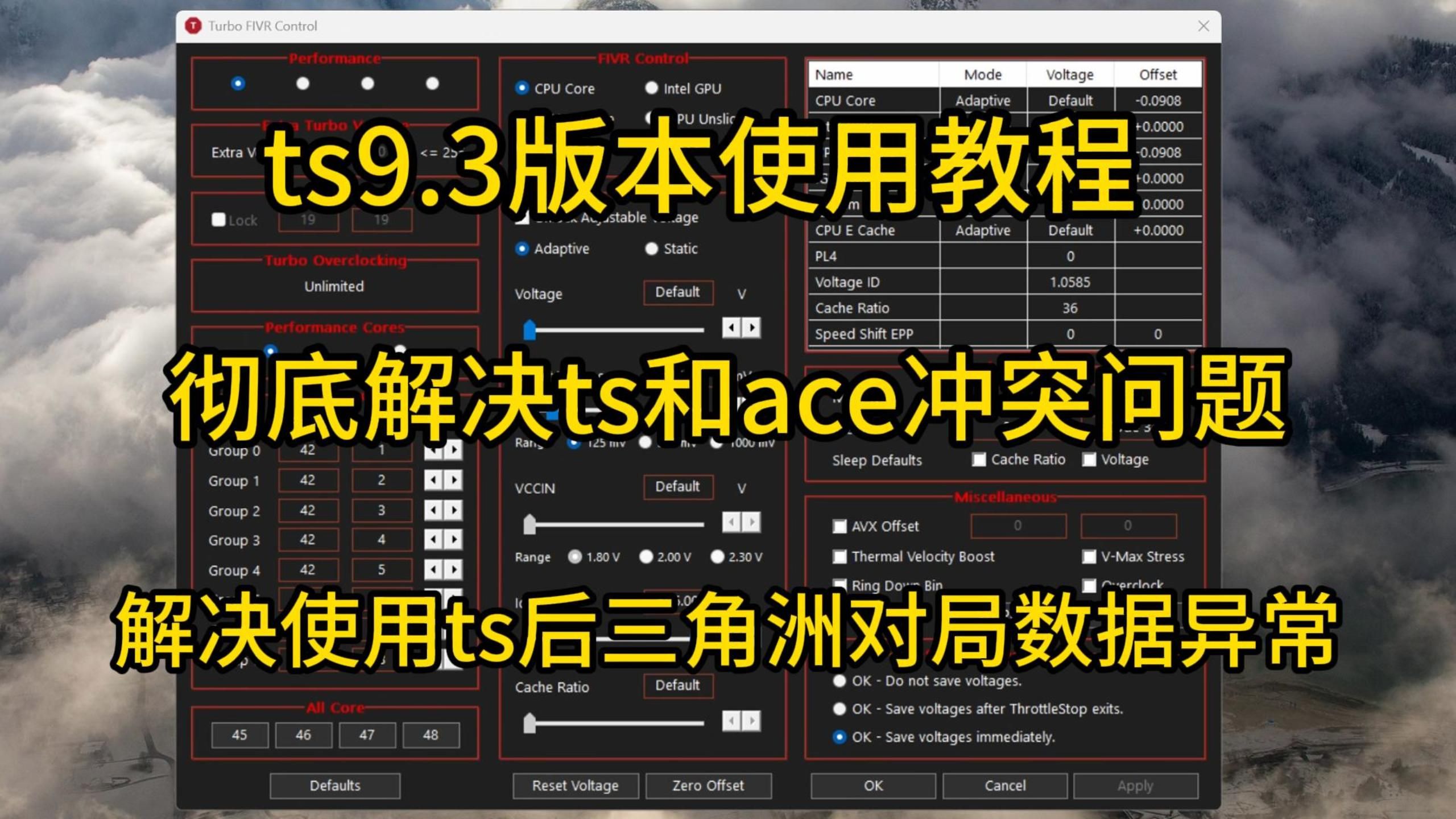Select the Intel GPU radio button
1456x819 pixels.
pos(651,88)
